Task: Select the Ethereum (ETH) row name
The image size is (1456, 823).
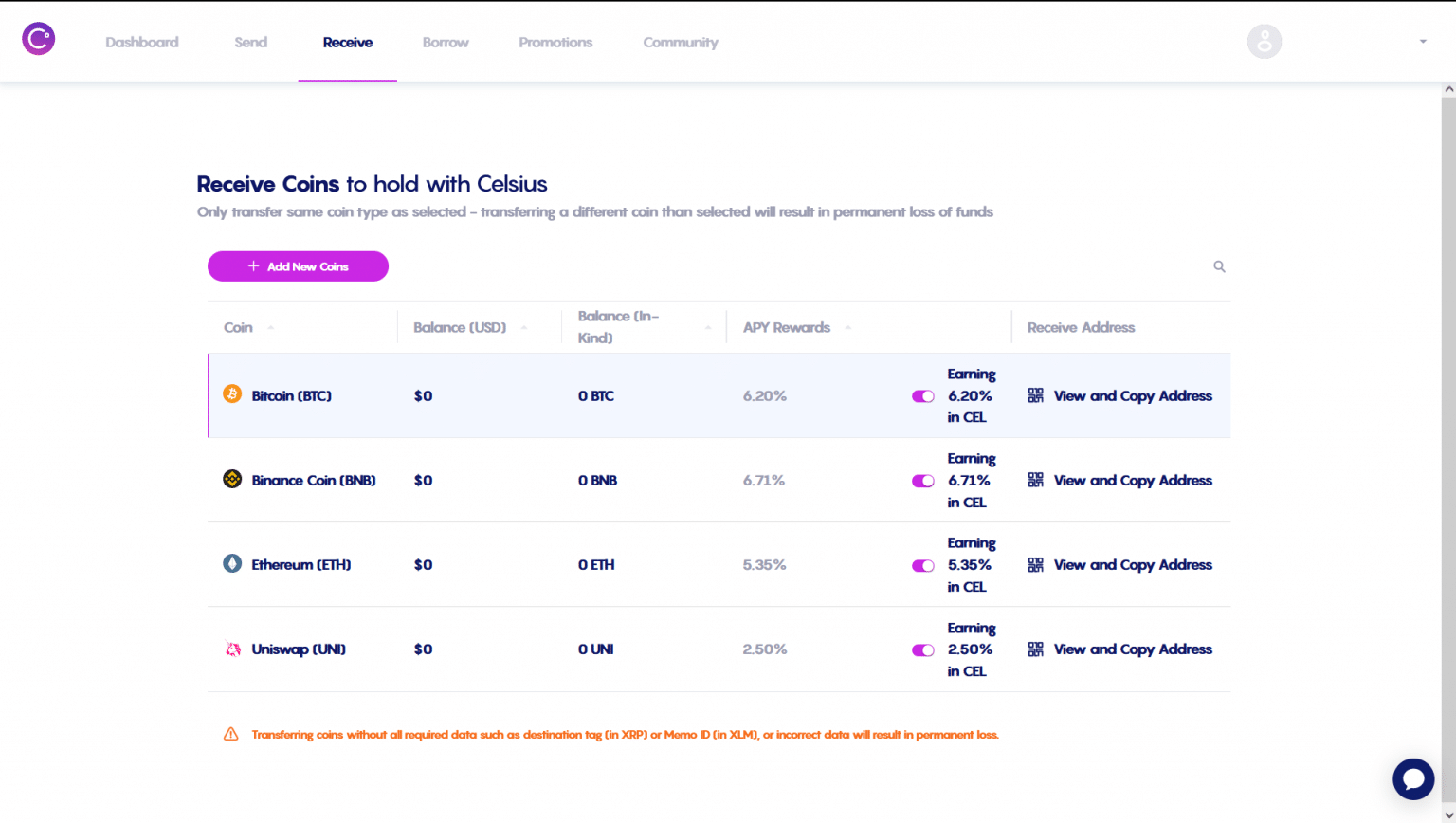Action: [x=301, y=564]
